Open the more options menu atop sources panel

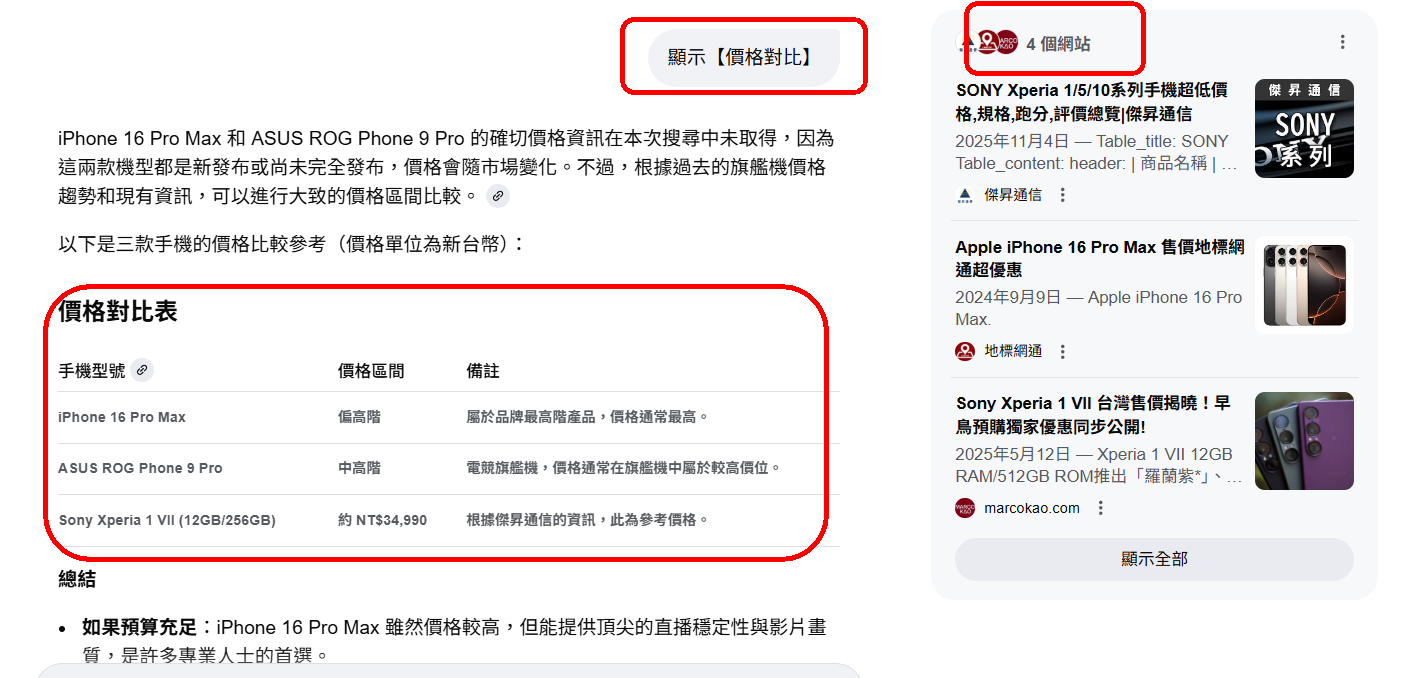point(1342,42)
